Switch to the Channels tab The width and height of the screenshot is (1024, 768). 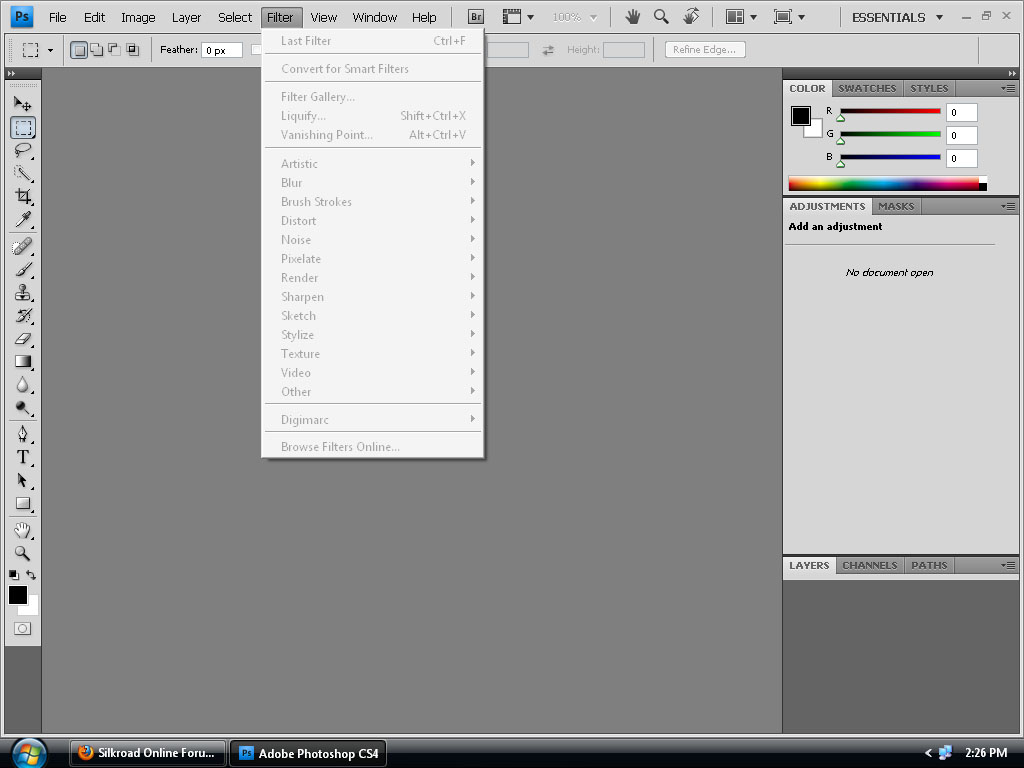(x=869, y=566)
